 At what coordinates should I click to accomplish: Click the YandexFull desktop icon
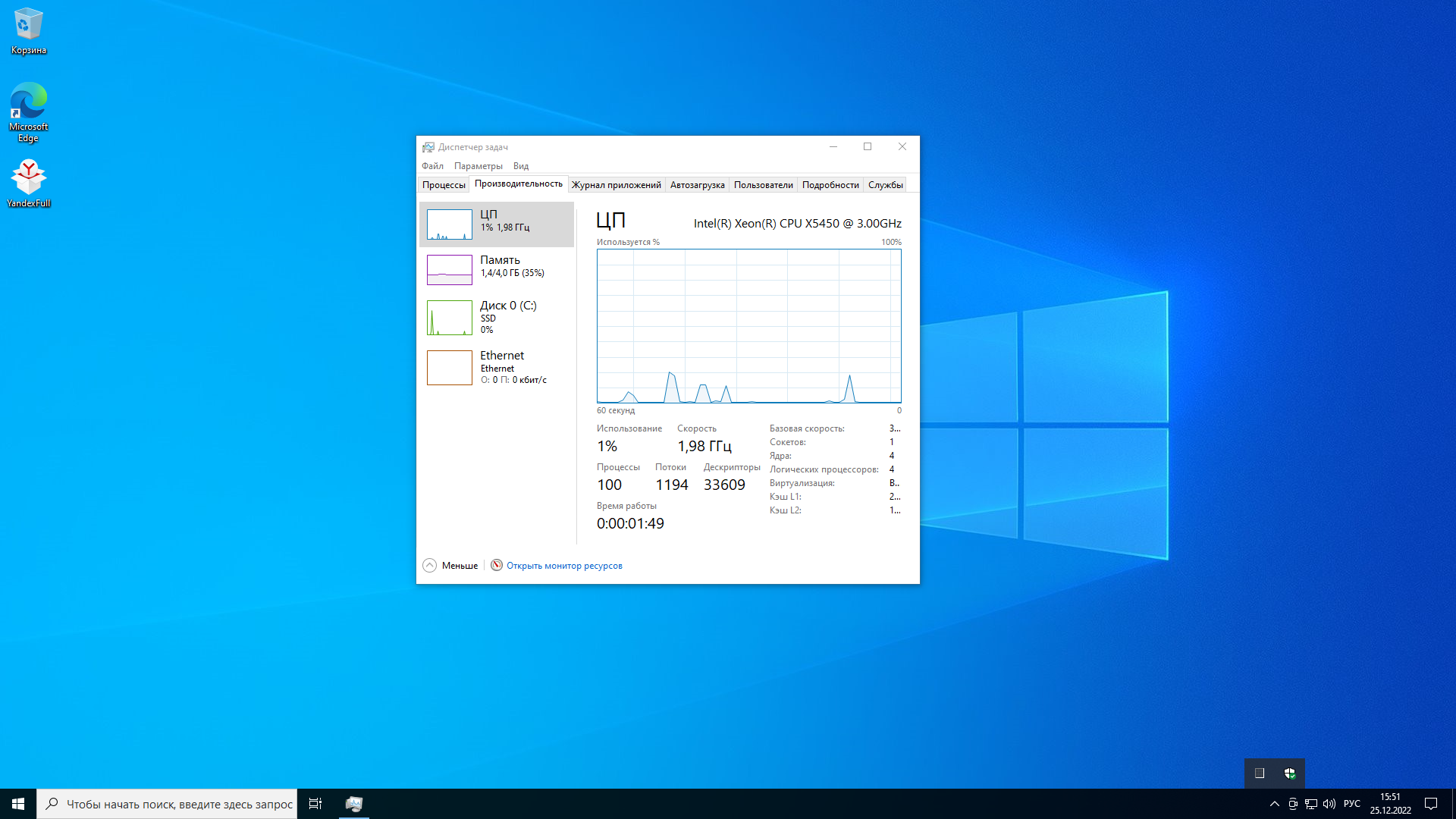29,184
